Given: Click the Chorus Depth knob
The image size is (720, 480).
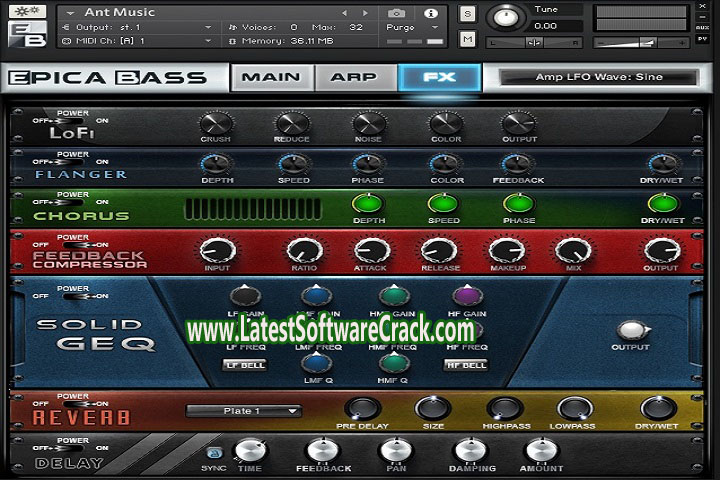Looking at the screenshot, I should pos(368,204).
